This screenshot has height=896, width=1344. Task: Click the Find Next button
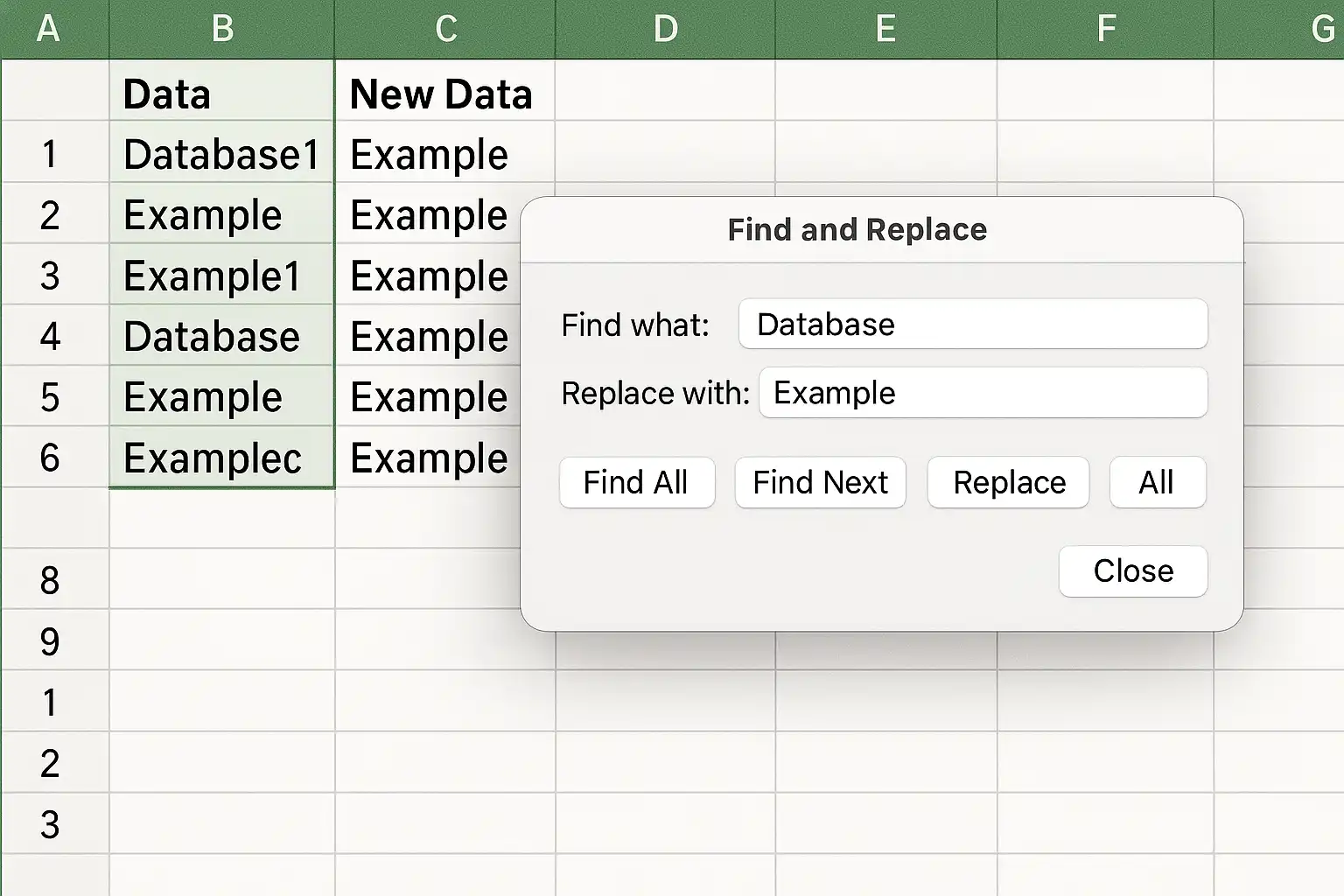click(820, 482)
